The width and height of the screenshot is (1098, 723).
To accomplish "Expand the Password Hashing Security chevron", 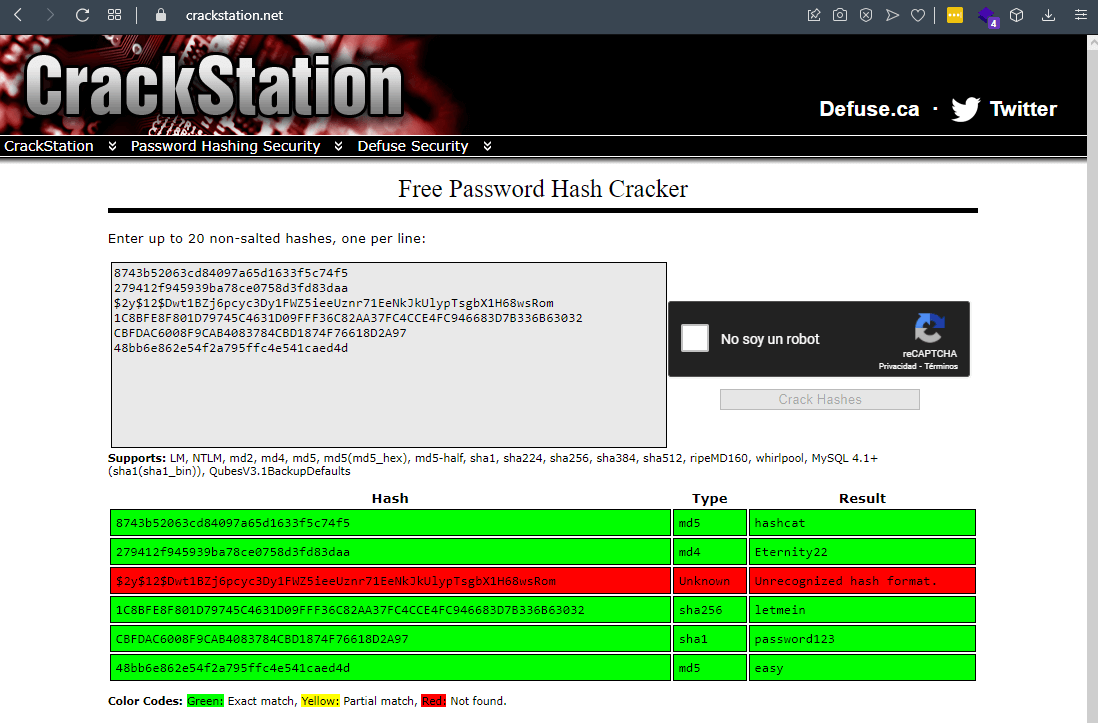I will coord(338,146).
